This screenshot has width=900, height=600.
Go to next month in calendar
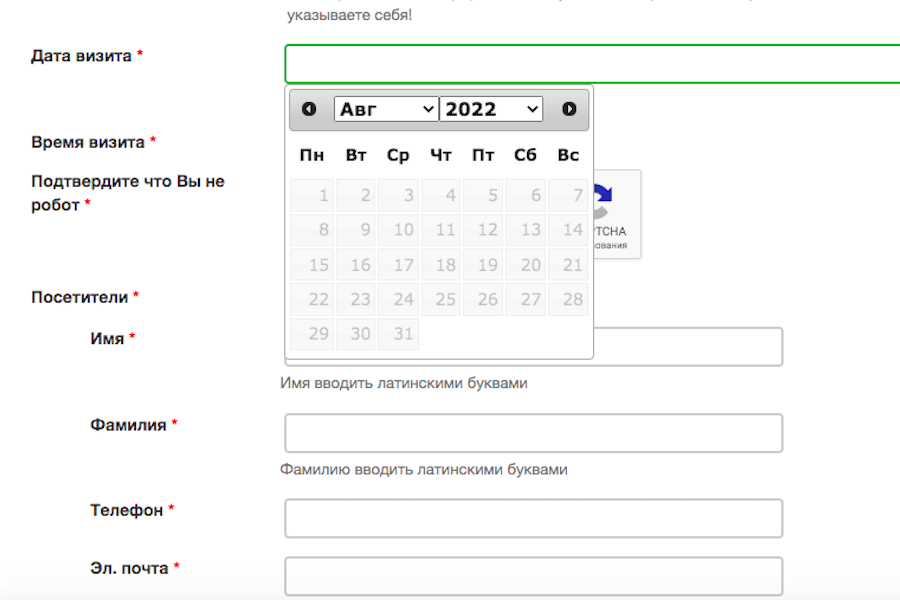click(569, 109)
